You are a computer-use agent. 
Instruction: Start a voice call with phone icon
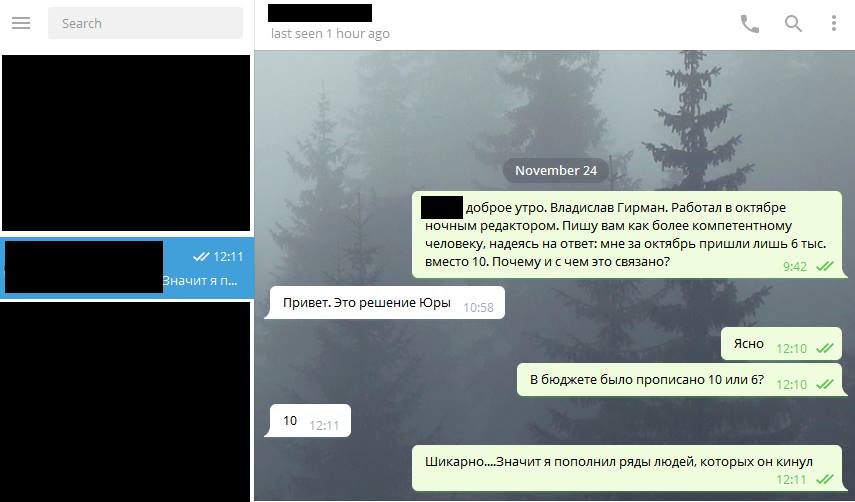[x=750, y=23]
